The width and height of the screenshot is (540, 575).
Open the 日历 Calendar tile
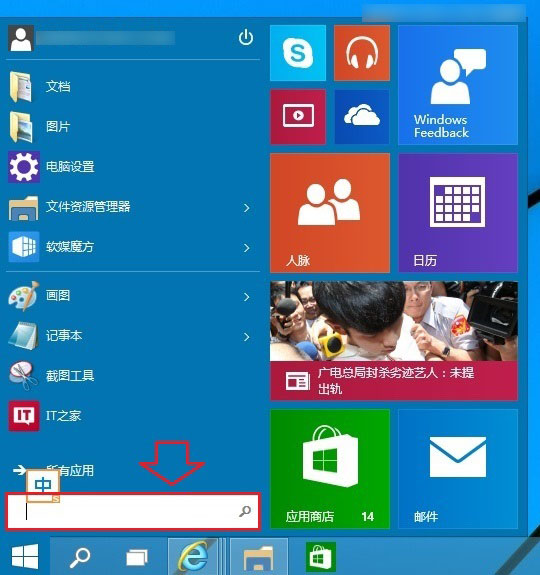click(458, 213)
